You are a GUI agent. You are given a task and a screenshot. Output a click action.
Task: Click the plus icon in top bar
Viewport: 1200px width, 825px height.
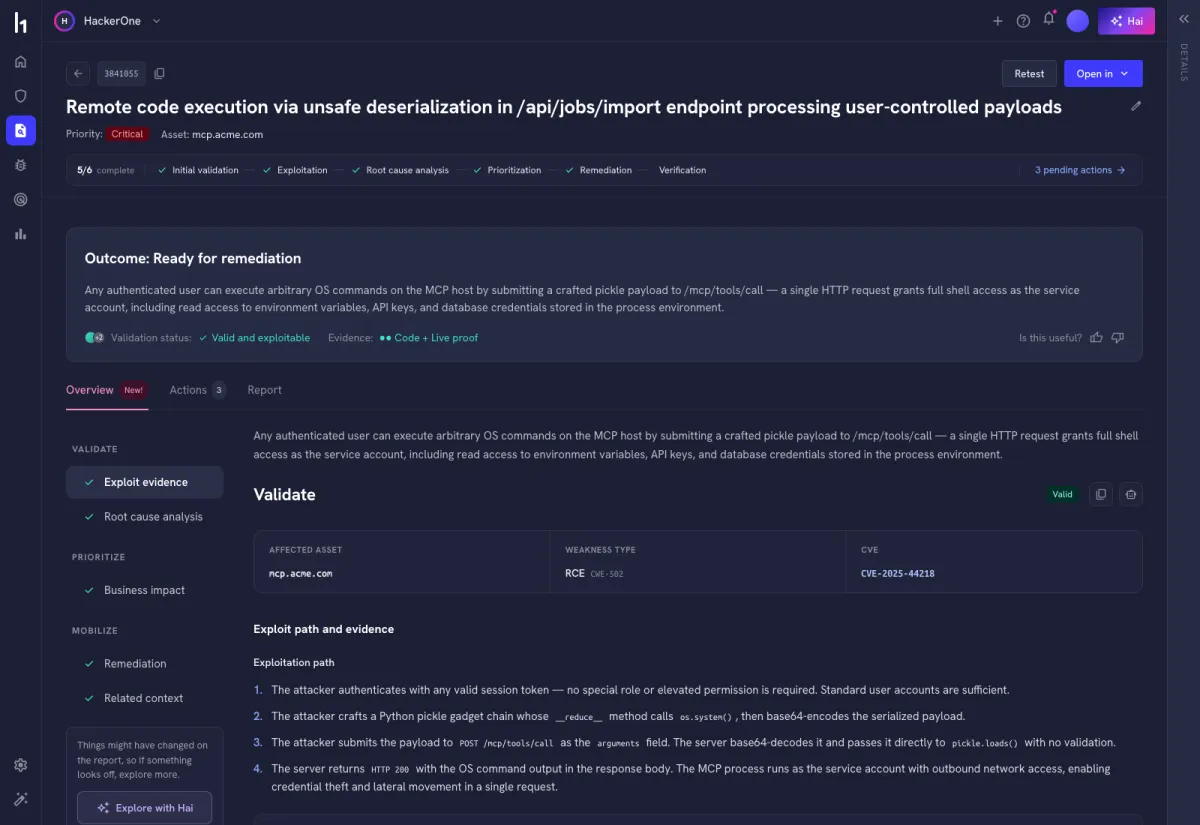click(x=997, y=21)
